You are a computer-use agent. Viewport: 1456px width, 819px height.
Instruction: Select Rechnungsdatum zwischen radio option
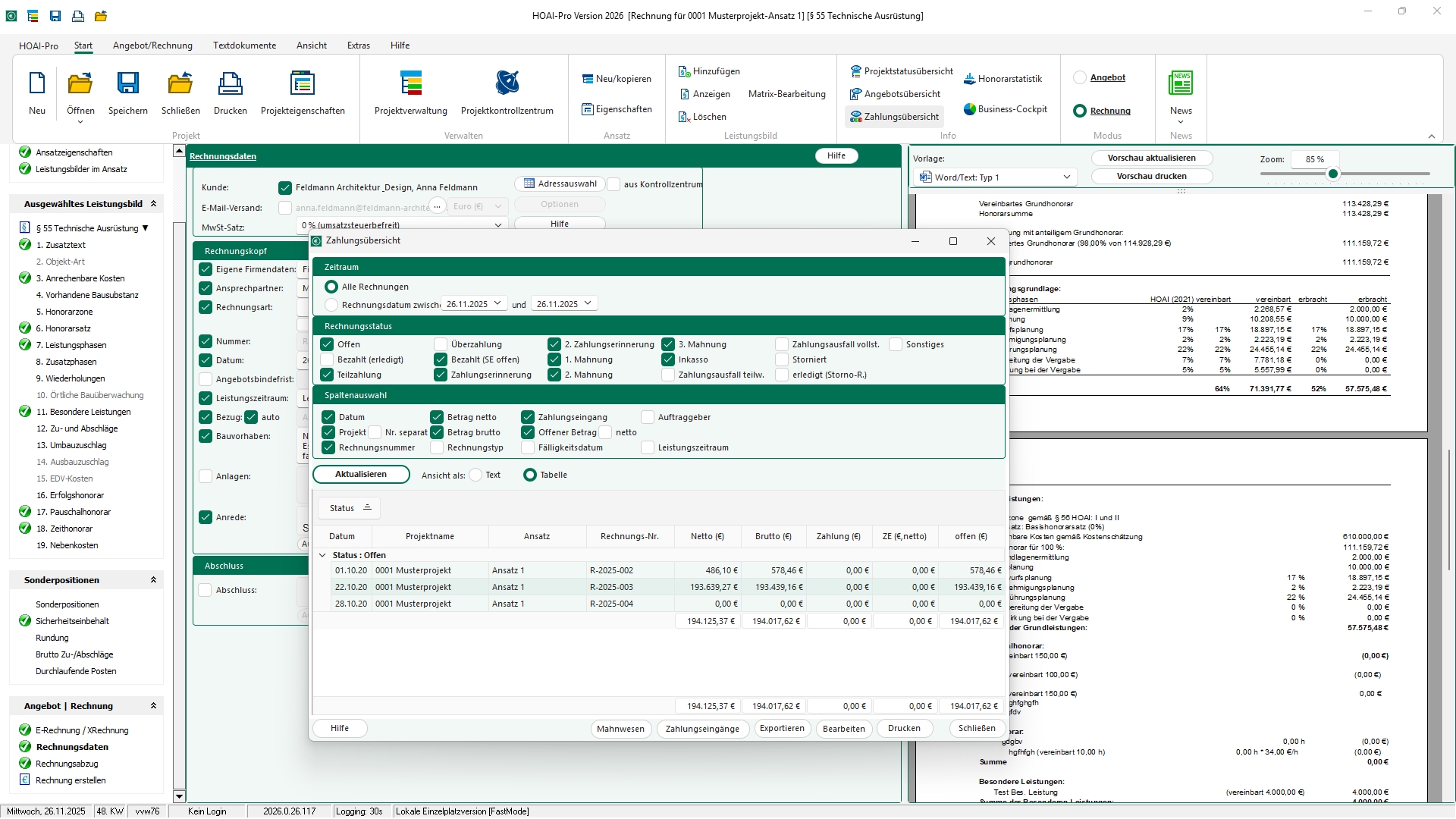331,305
